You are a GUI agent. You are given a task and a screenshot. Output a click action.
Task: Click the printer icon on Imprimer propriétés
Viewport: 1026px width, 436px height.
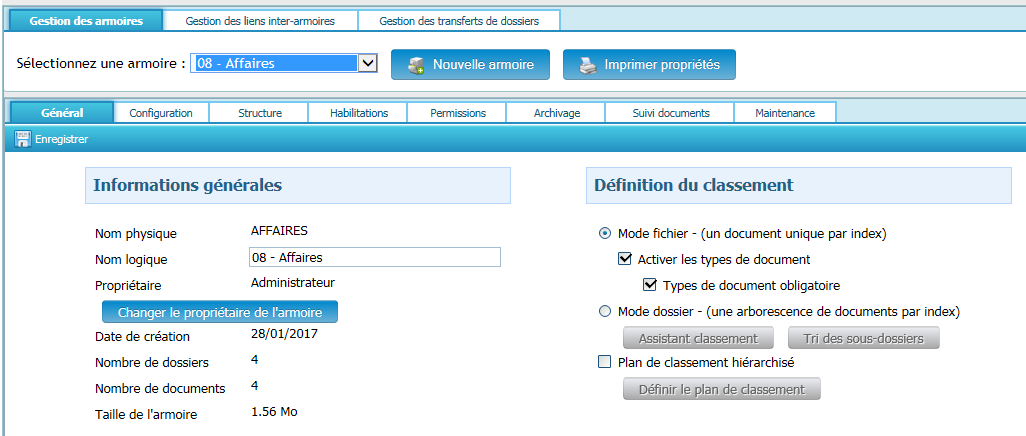coord(588,65)
